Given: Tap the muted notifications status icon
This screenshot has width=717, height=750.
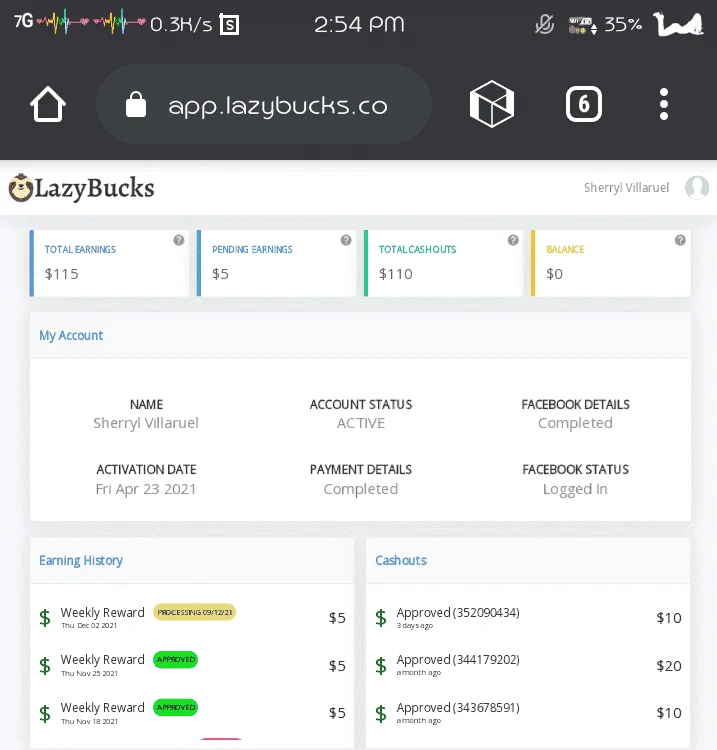Looking at the screenshot, I should (x=544, y=24).
